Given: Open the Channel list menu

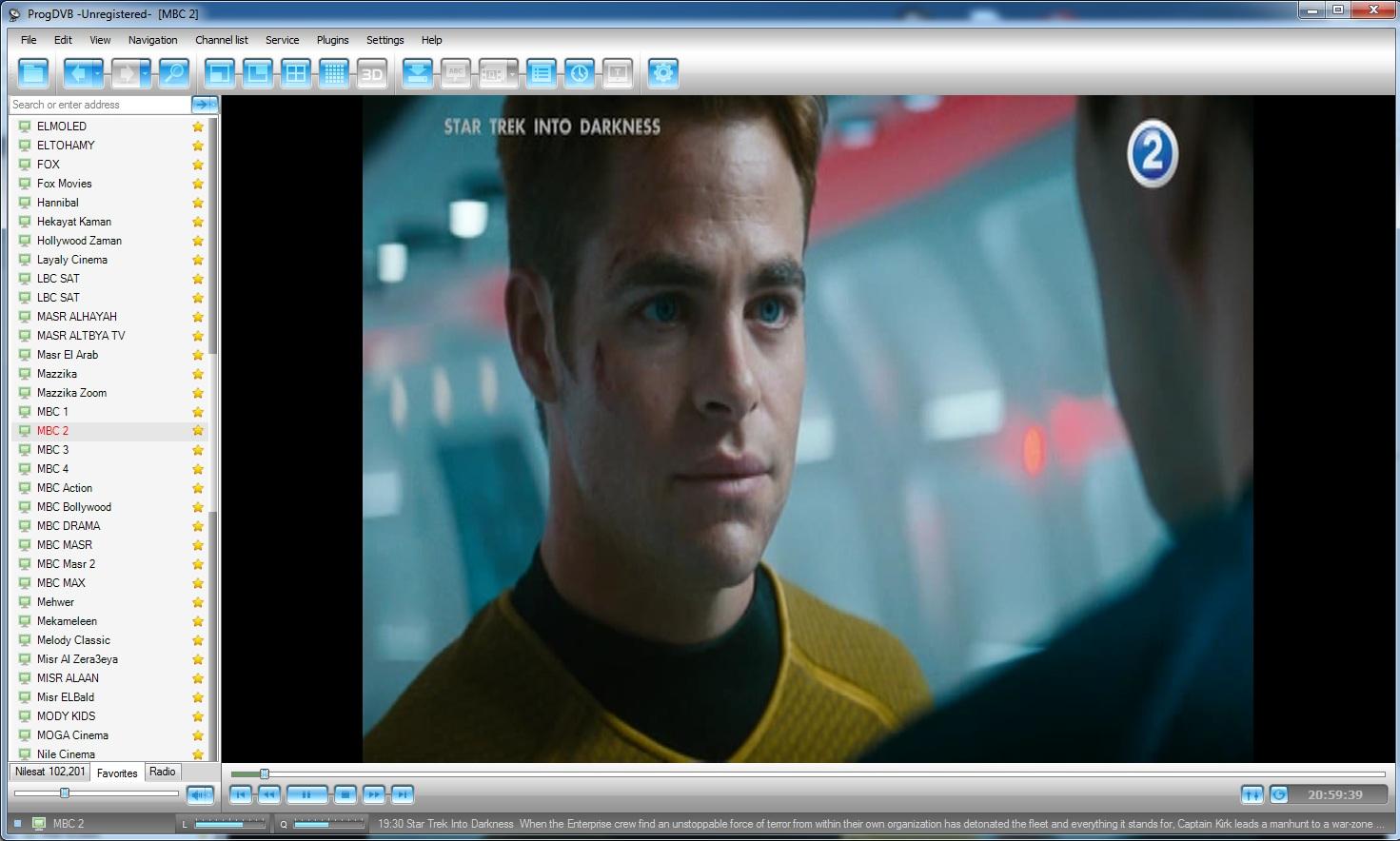Looking at the screenshot, I should [x=221, y=40].
